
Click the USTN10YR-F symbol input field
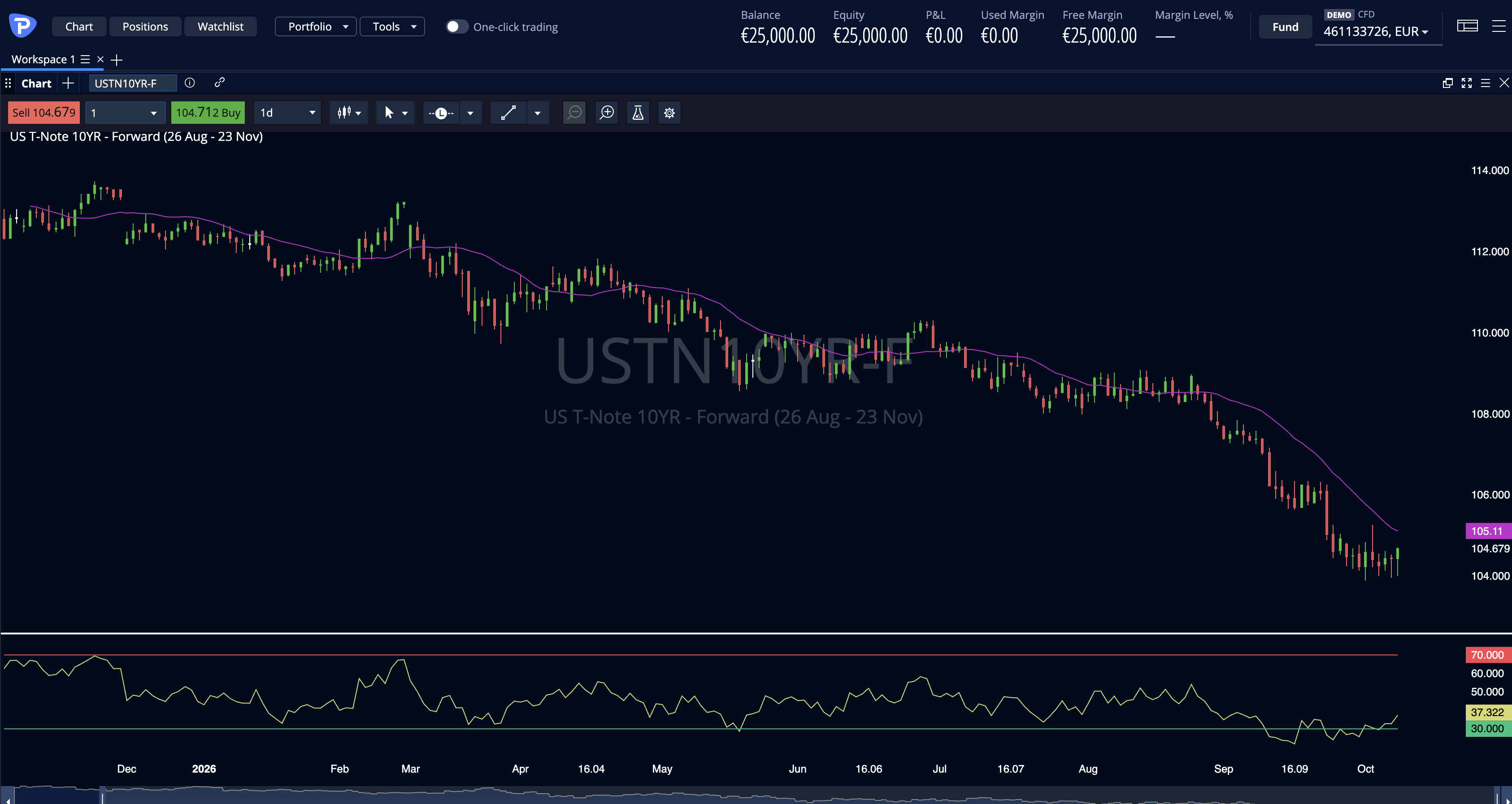tap(133, 83)
